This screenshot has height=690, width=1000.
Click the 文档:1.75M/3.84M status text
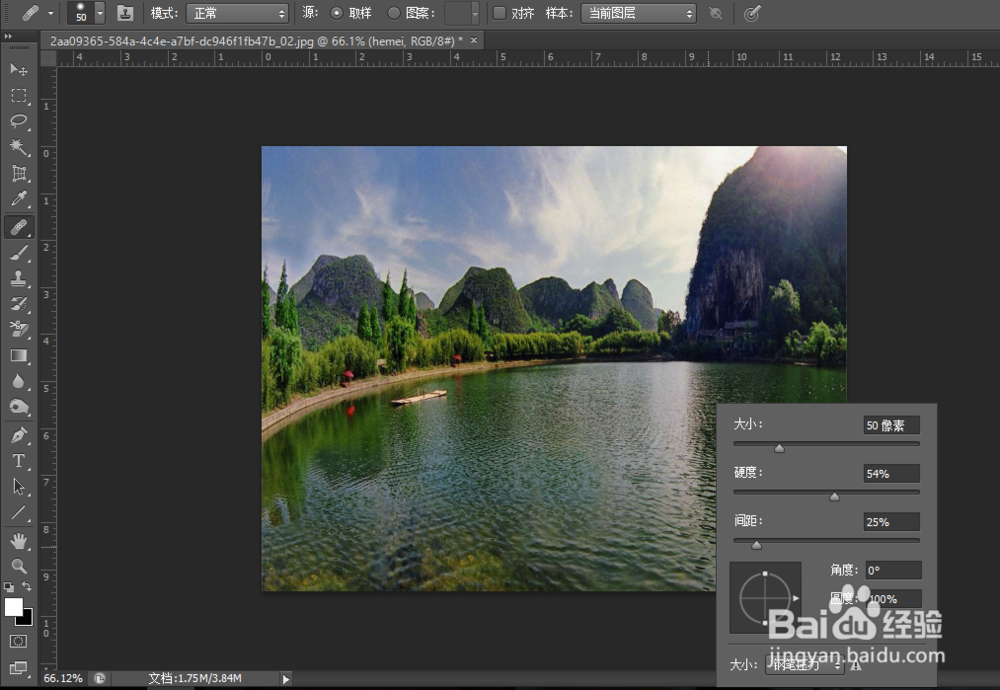point(195,679)
